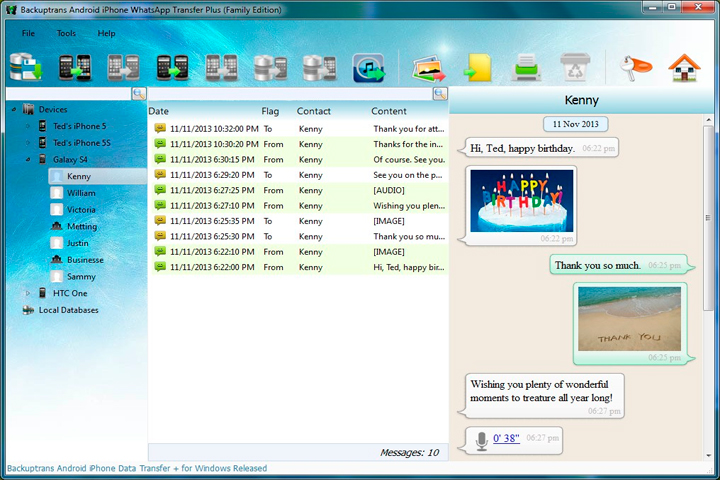
Task: Click the message list search field
Action: click(291, 94)
